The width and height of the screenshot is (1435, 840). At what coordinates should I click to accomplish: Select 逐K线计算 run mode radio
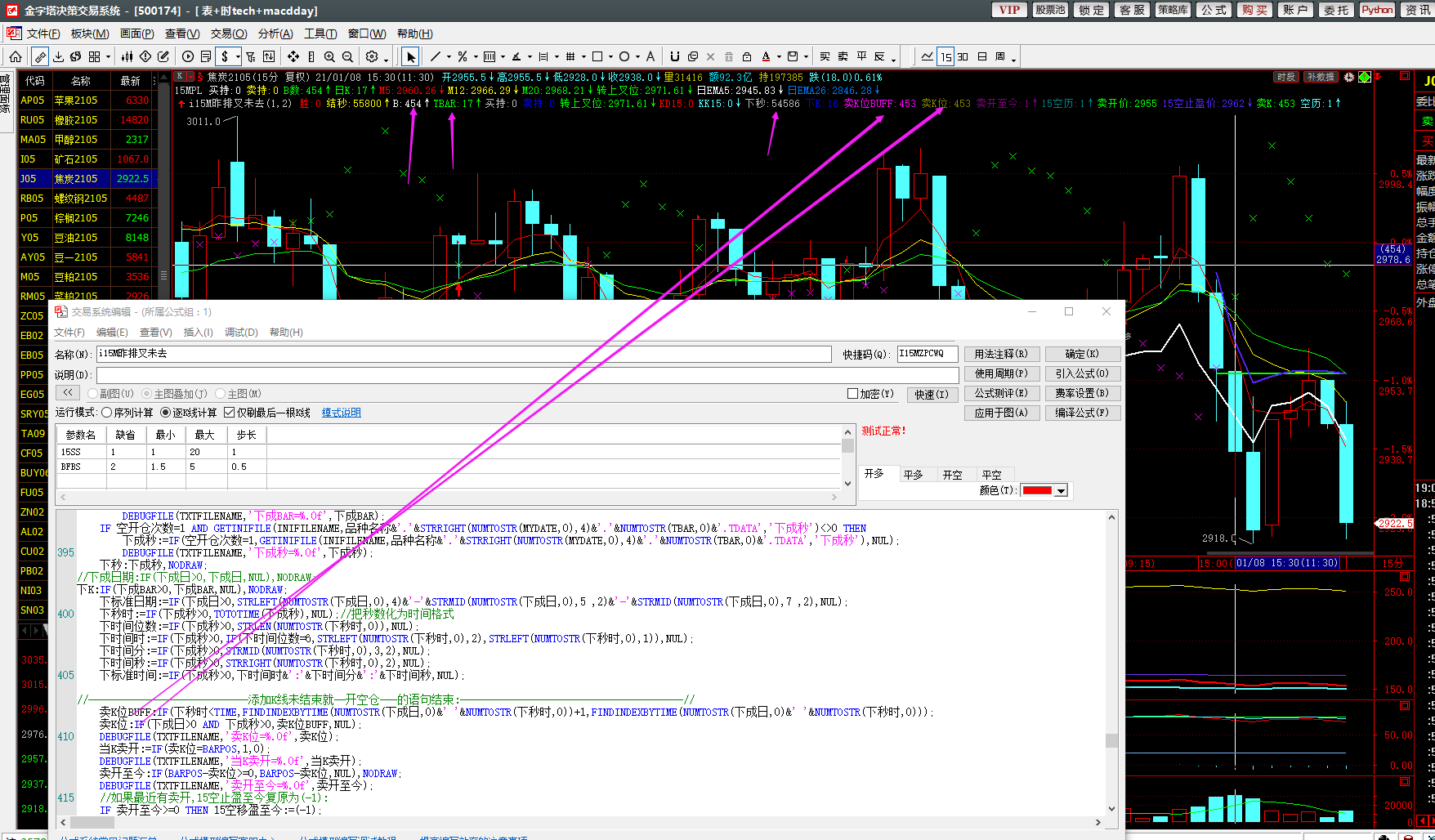[165, 413]
